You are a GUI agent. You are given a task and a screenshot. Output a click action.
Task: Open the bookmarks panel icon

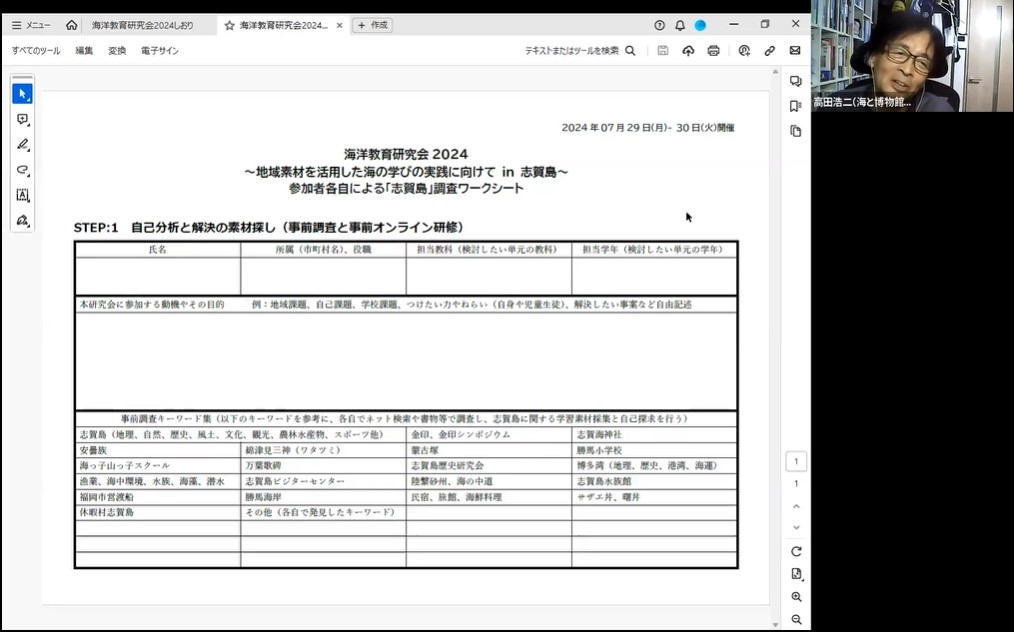(796, 106)
